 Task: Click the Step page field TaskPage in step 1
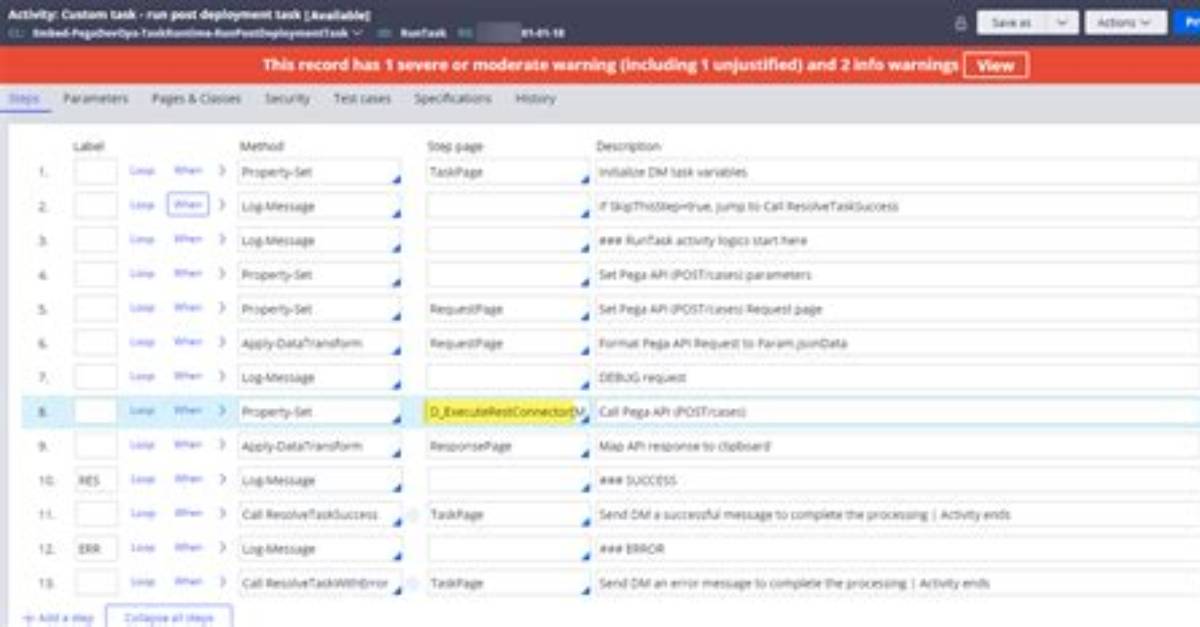pos(508,172)
